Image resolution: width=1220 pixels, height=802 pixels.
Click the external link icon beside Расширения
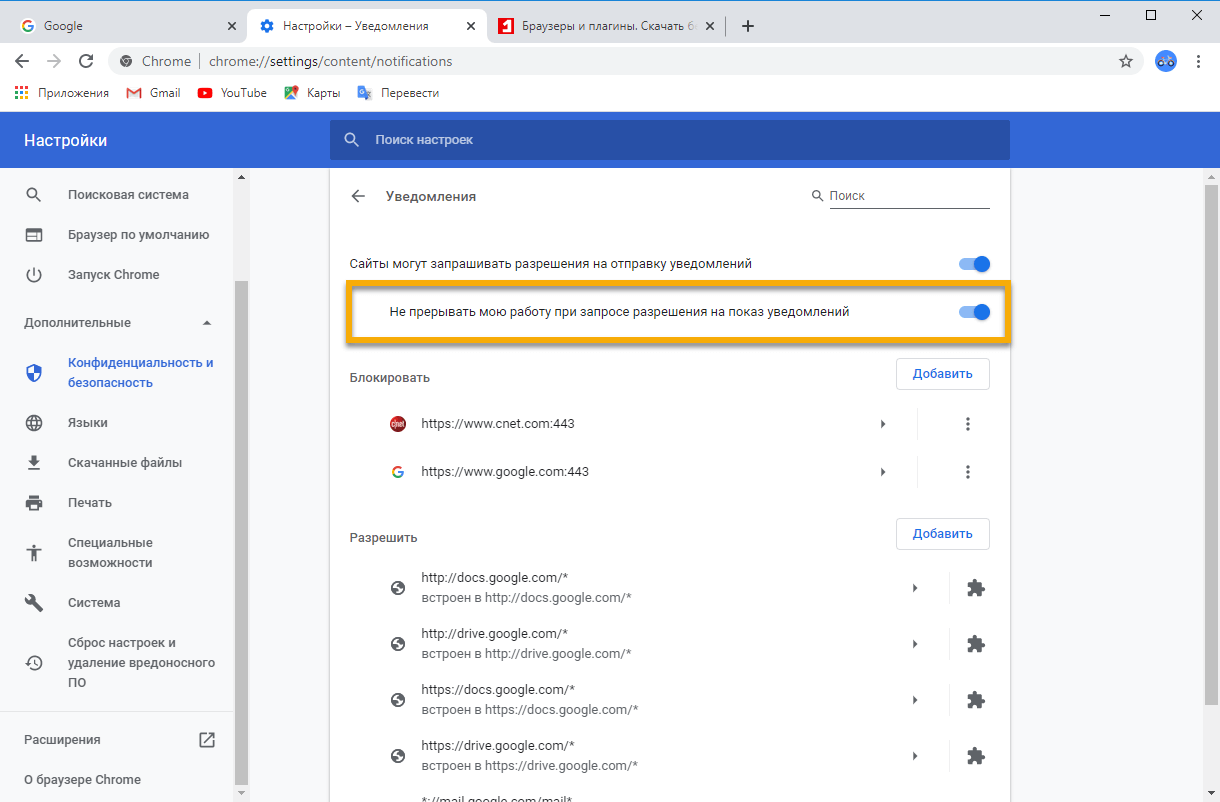click(207, 740)
